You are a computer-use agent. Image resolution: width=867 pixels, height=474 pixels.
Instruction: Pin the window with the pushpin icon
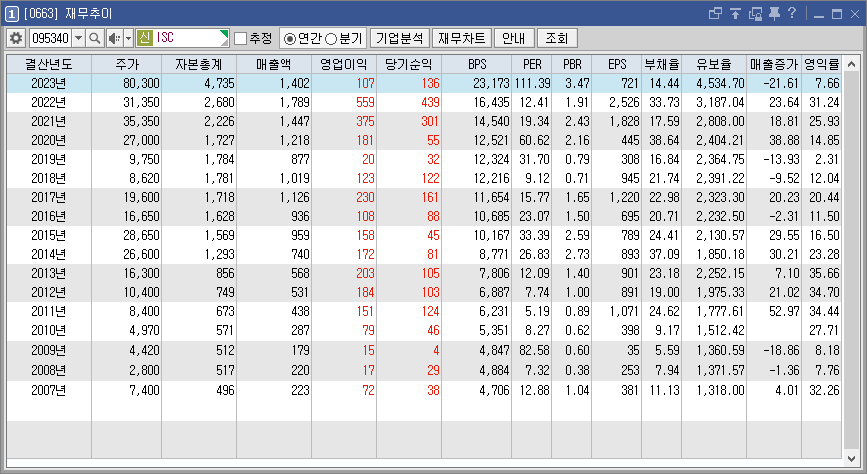pos(774,13)
